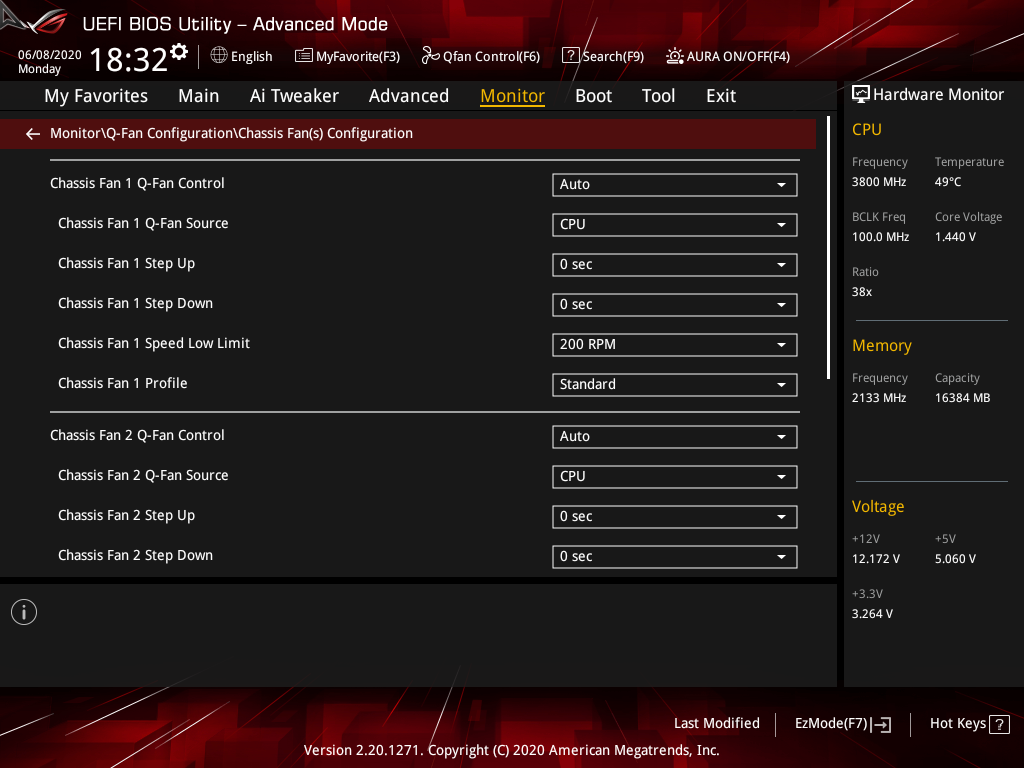This screenshot has height=768, width=1024.
Task: Open Chassis Fan 2 Step Up dropdown
Action: (x=675, y=517)
